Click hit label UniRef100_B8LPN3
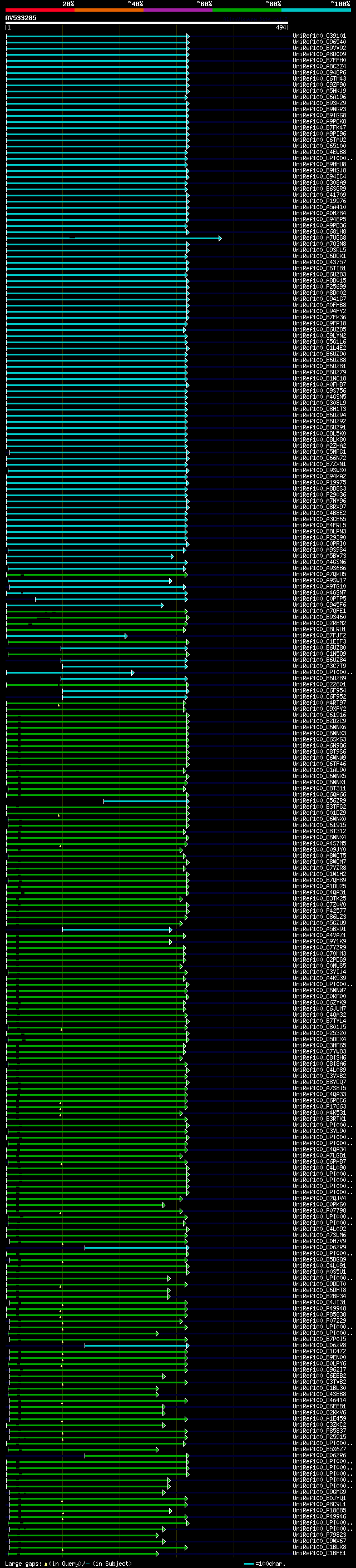The height and width of the screenshot is (1568, 356). [x=319, y=531]
